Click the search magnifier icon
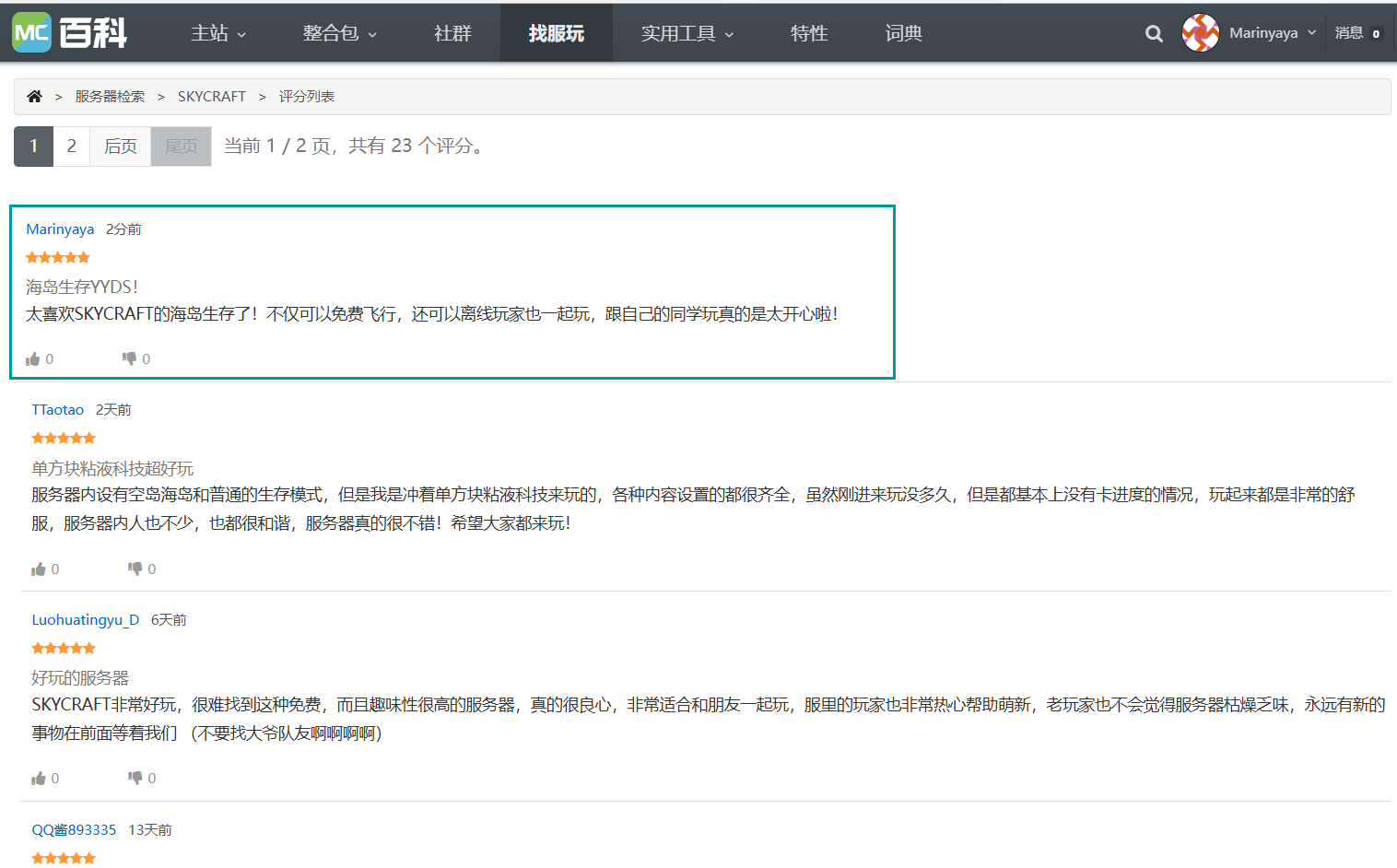The width and height of the screenshot is (1397, 868). coord(1154,33)
